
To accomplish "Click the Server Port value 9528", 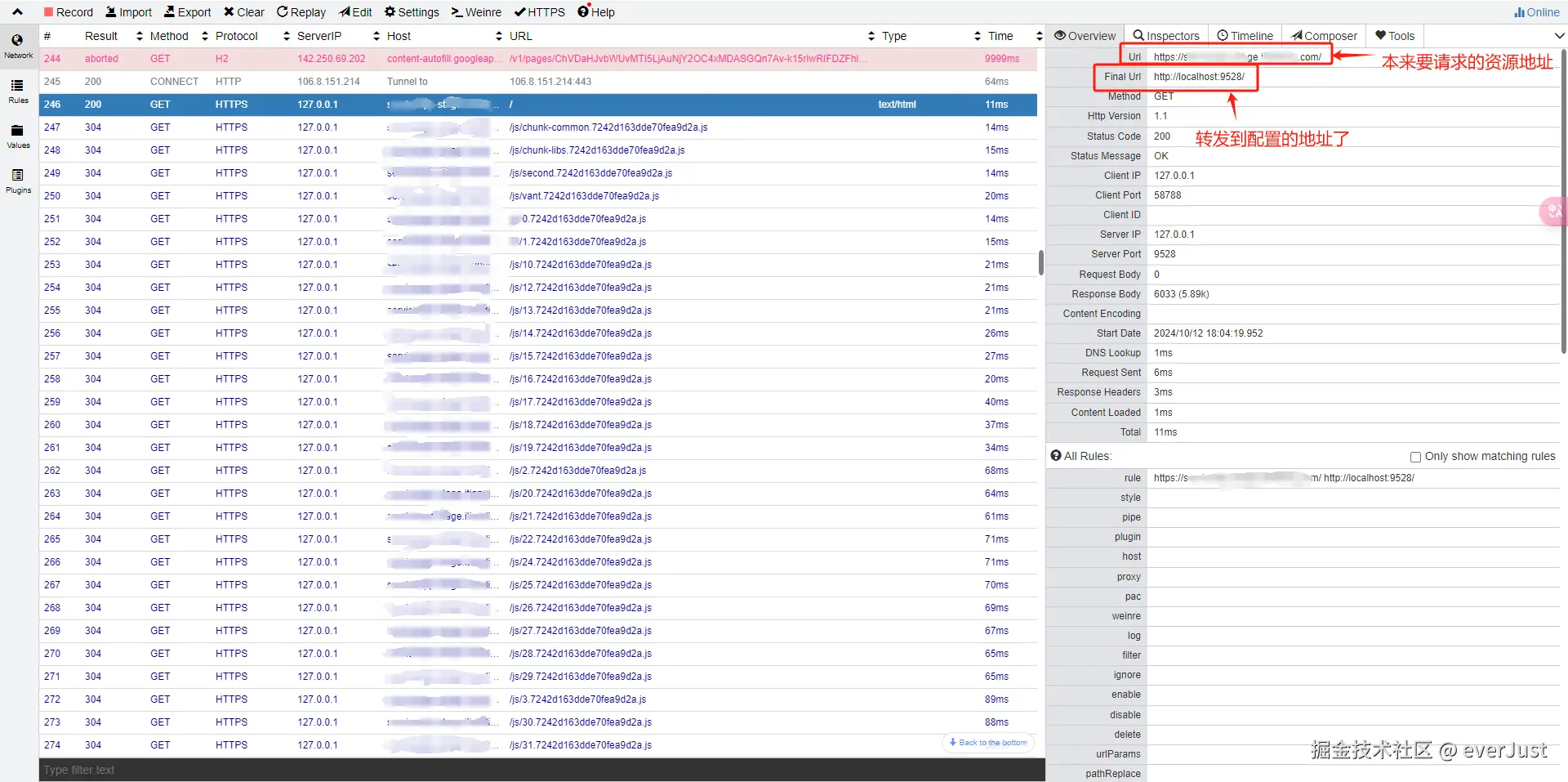I will coord(1165,254).
